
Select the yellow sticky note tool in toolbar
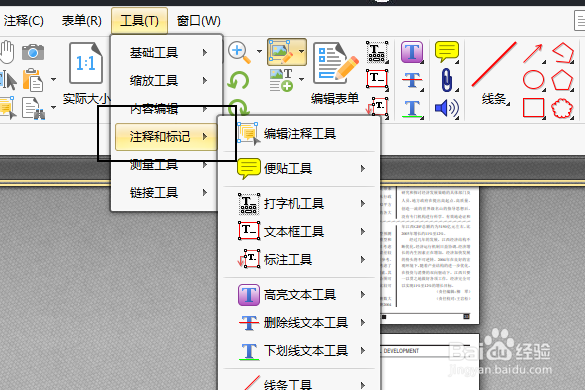[447, 52]
